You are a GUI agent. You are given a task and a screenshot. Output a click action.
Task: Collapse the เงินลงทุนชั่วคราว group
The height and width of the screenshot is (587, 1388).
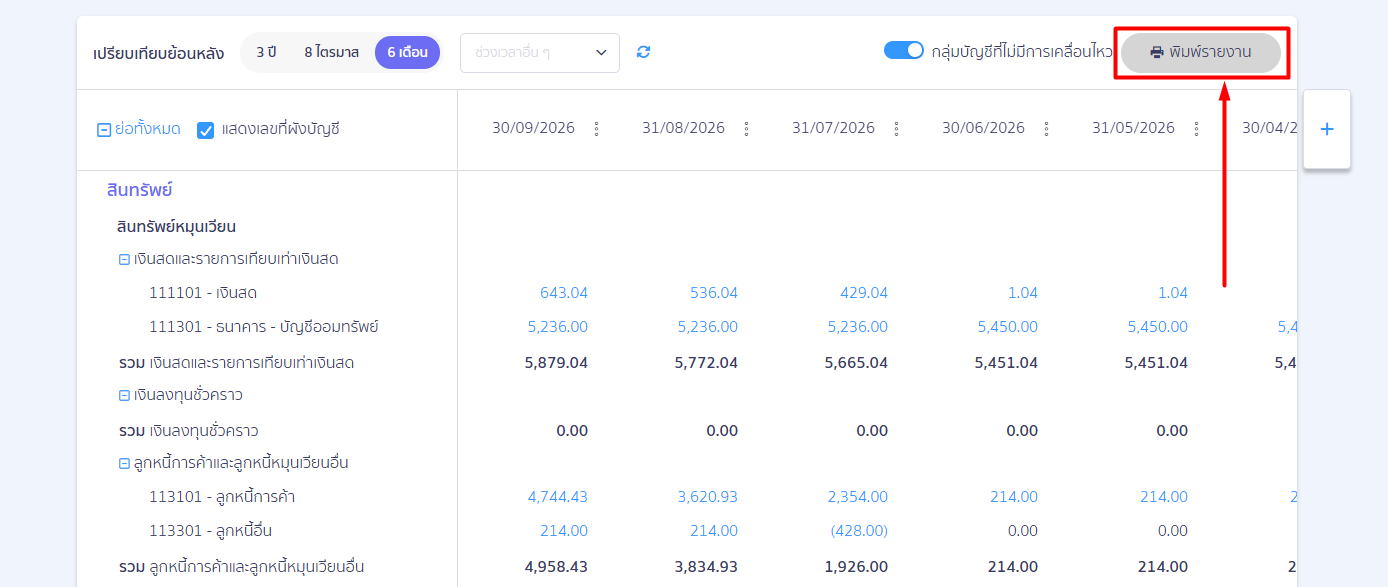pos(124,395)
